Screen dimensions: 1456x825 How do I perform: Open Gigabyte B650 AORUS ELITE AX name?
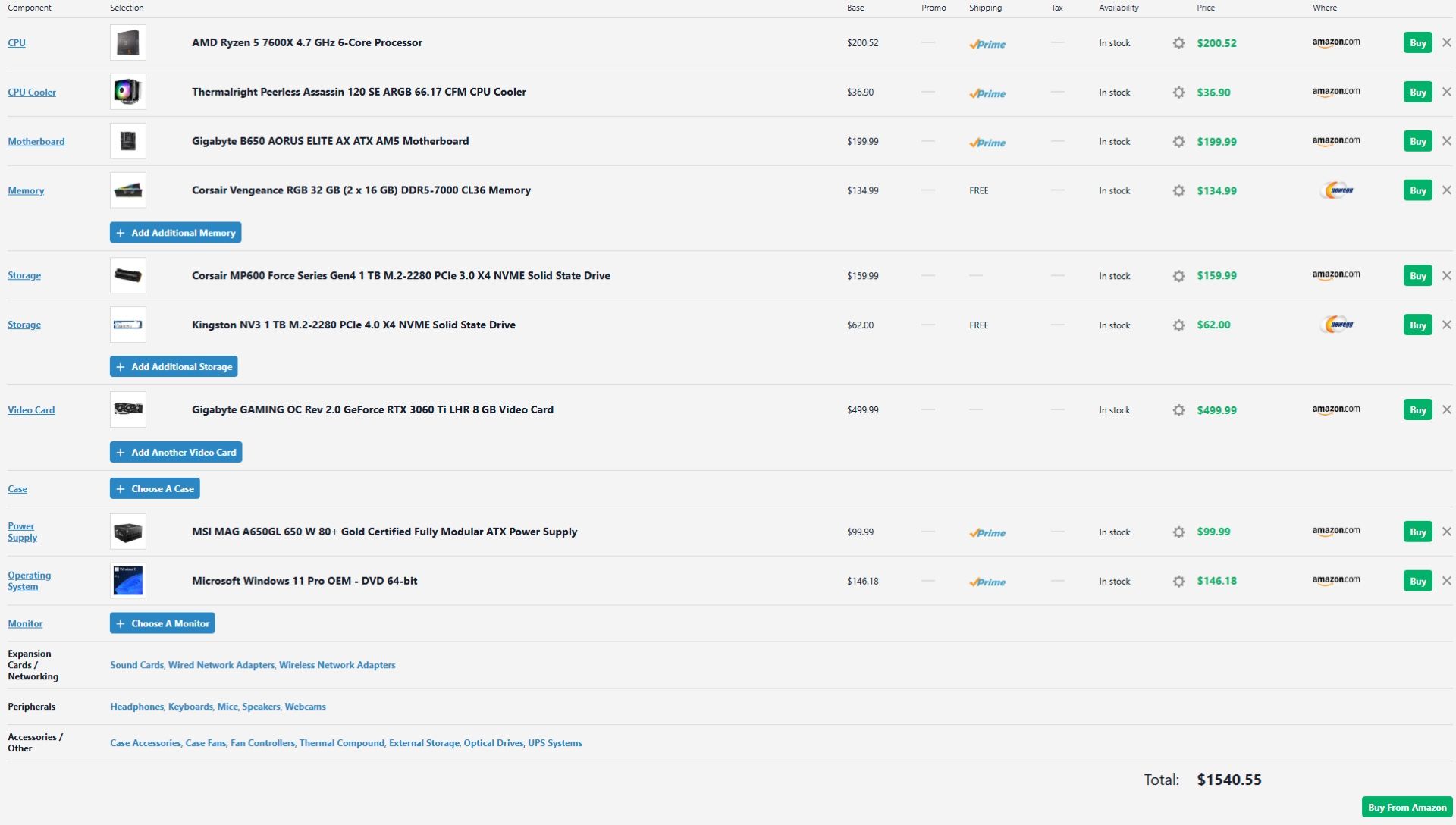point(330,141)
